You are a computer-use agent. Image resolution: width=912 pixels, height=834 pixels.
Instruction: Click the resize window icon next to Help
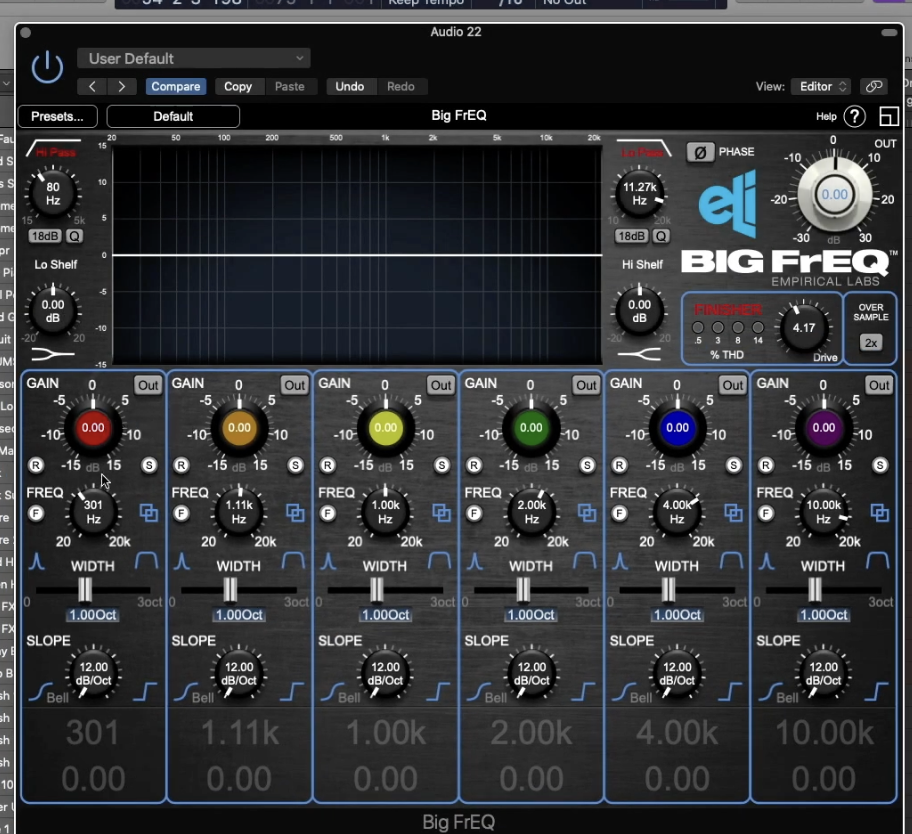(889, 117)
